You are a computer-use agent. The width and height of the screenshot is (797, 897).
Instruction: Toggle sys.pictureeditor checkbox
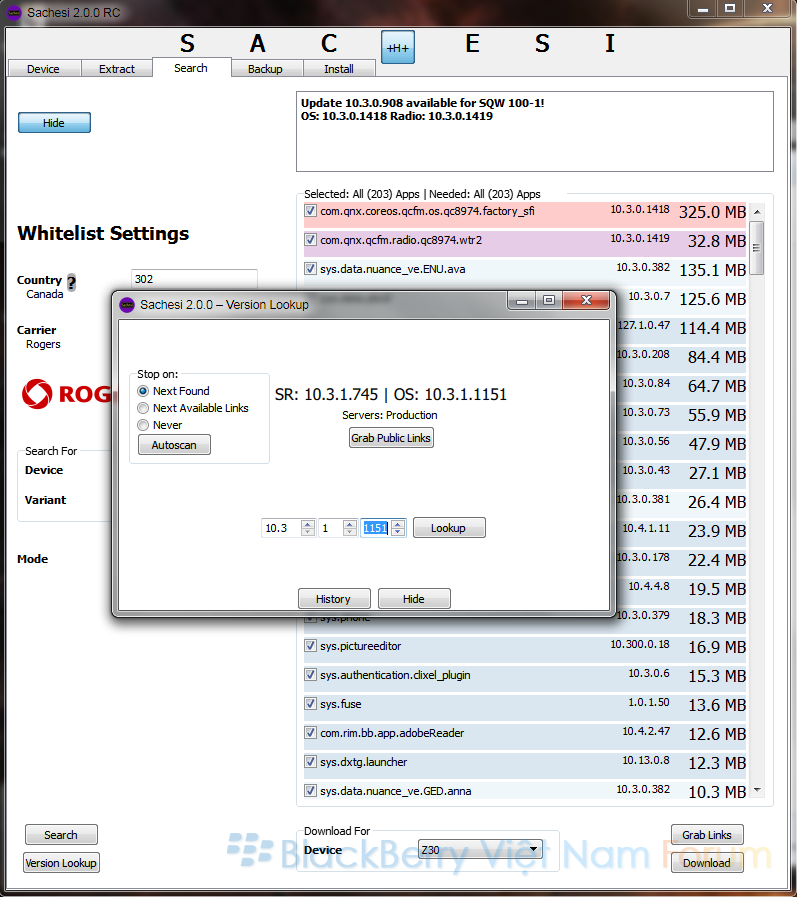pyautogui.click(x=310, y=646)
